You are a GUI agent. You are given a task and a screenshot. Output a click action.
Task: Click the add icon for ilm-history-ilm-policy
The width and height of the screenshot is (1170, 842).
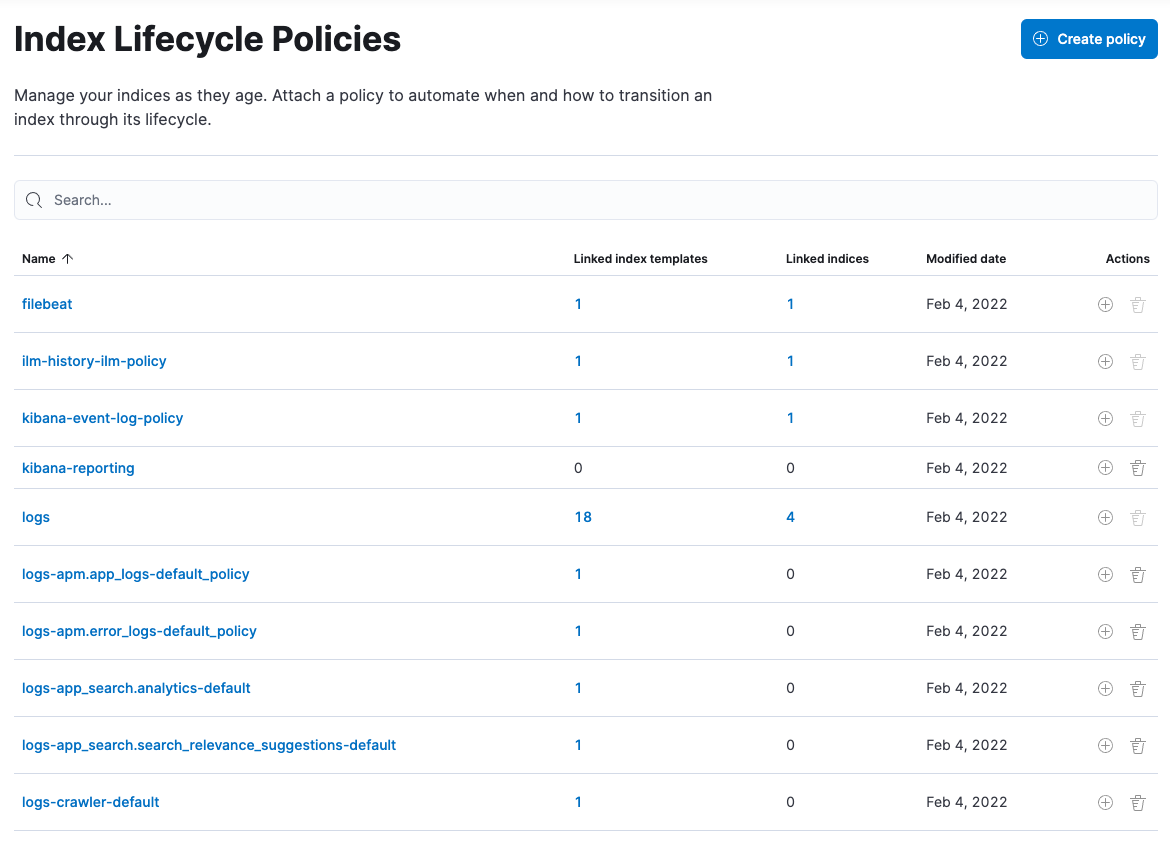point(1105,361)
